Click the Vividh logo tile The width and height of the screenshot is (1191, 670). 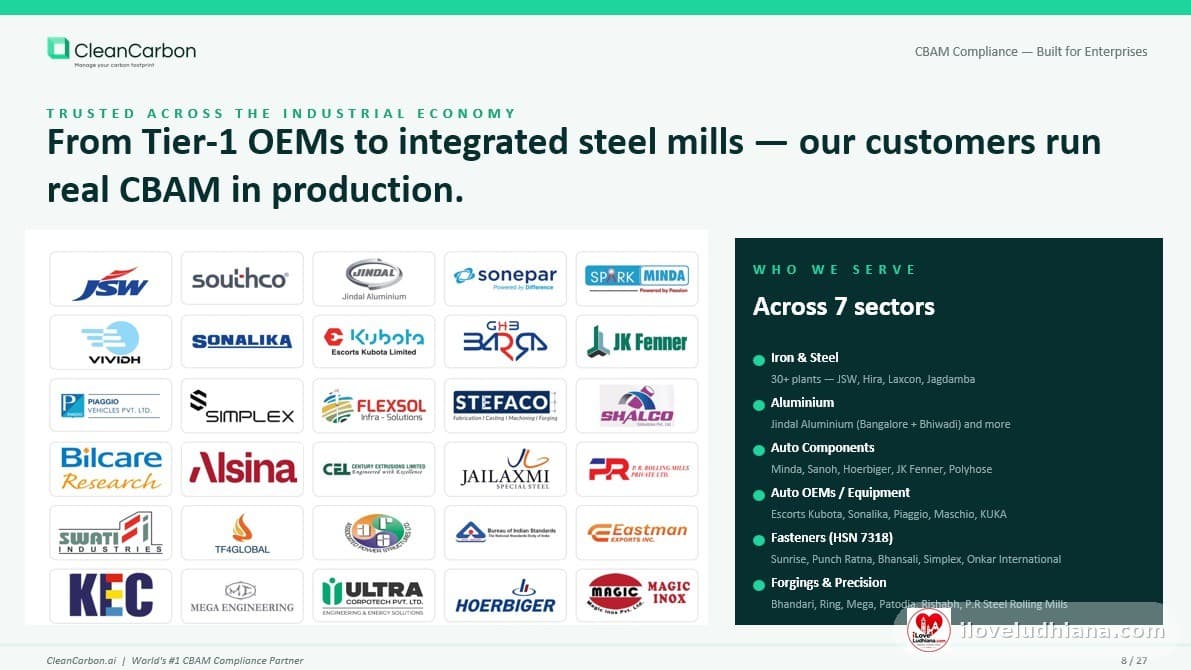pos(111,342)
